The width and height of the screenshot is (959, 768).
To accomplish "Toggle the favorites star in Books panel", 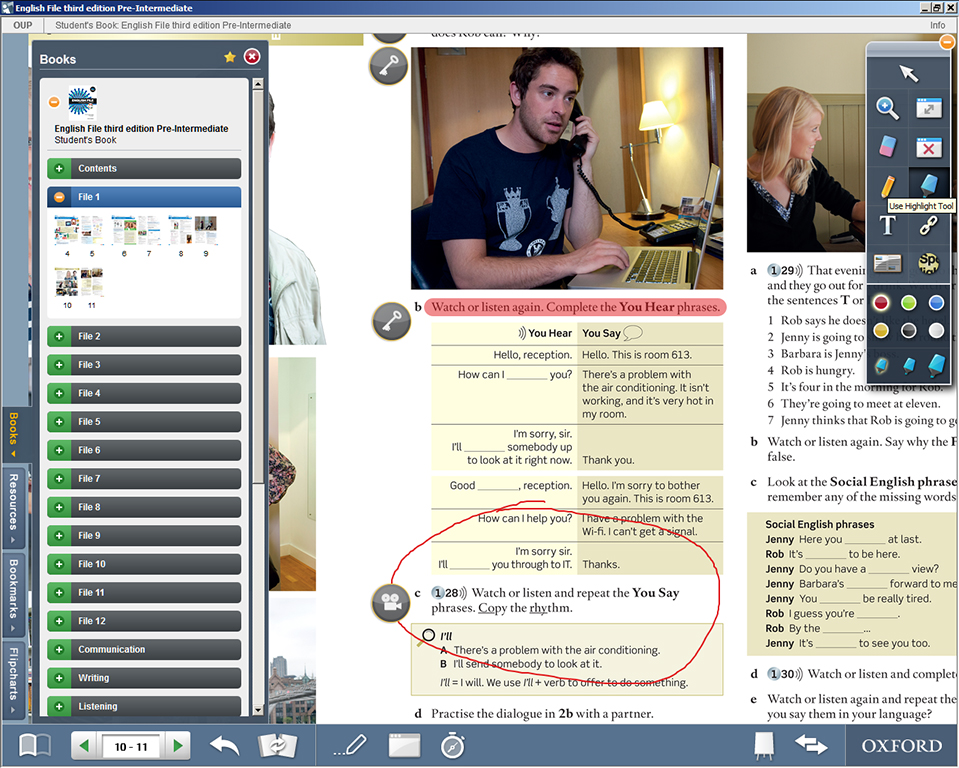I will 230,58.
